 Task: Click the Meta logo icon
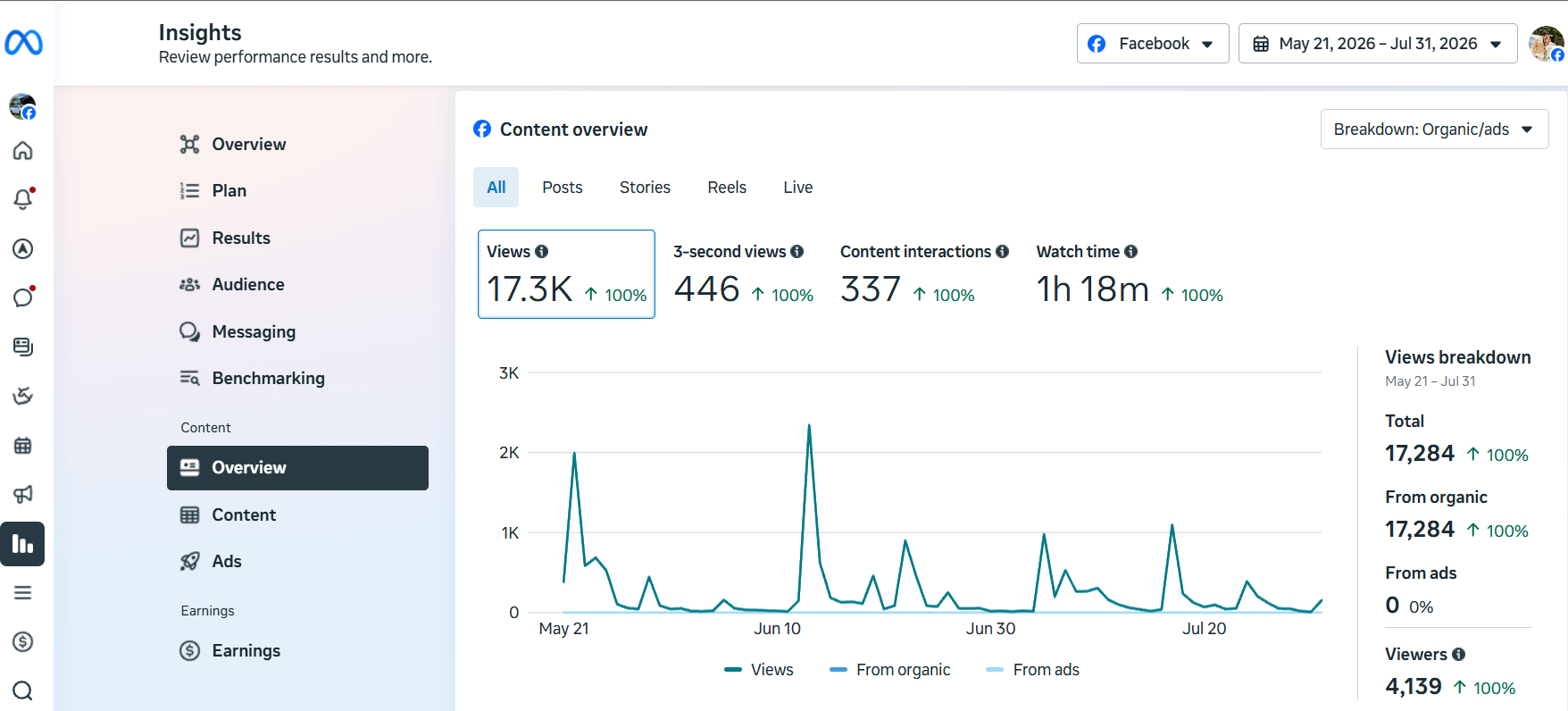click(23, 42)
